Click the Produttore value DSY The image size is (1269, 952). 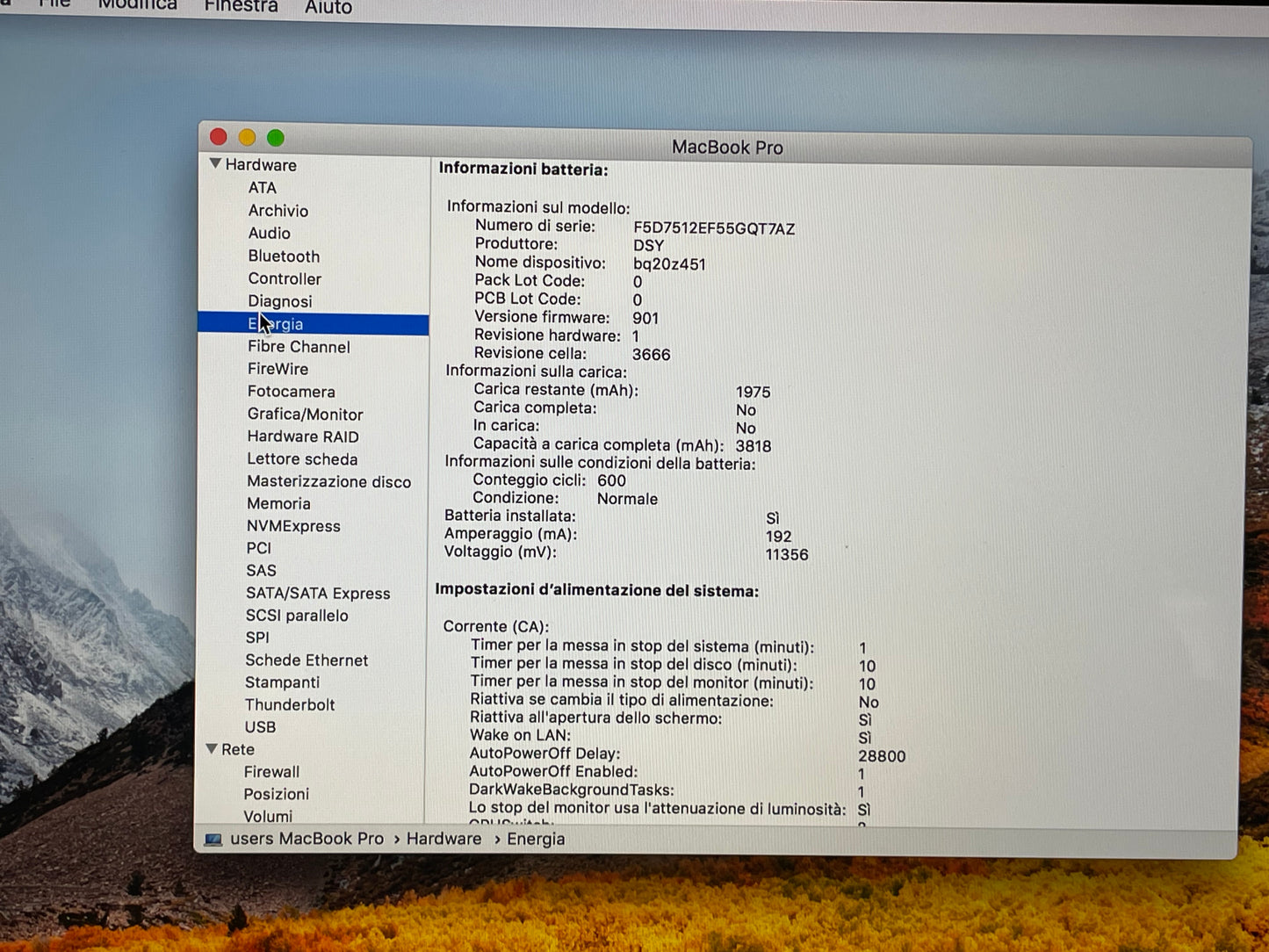tap(648, 246)
